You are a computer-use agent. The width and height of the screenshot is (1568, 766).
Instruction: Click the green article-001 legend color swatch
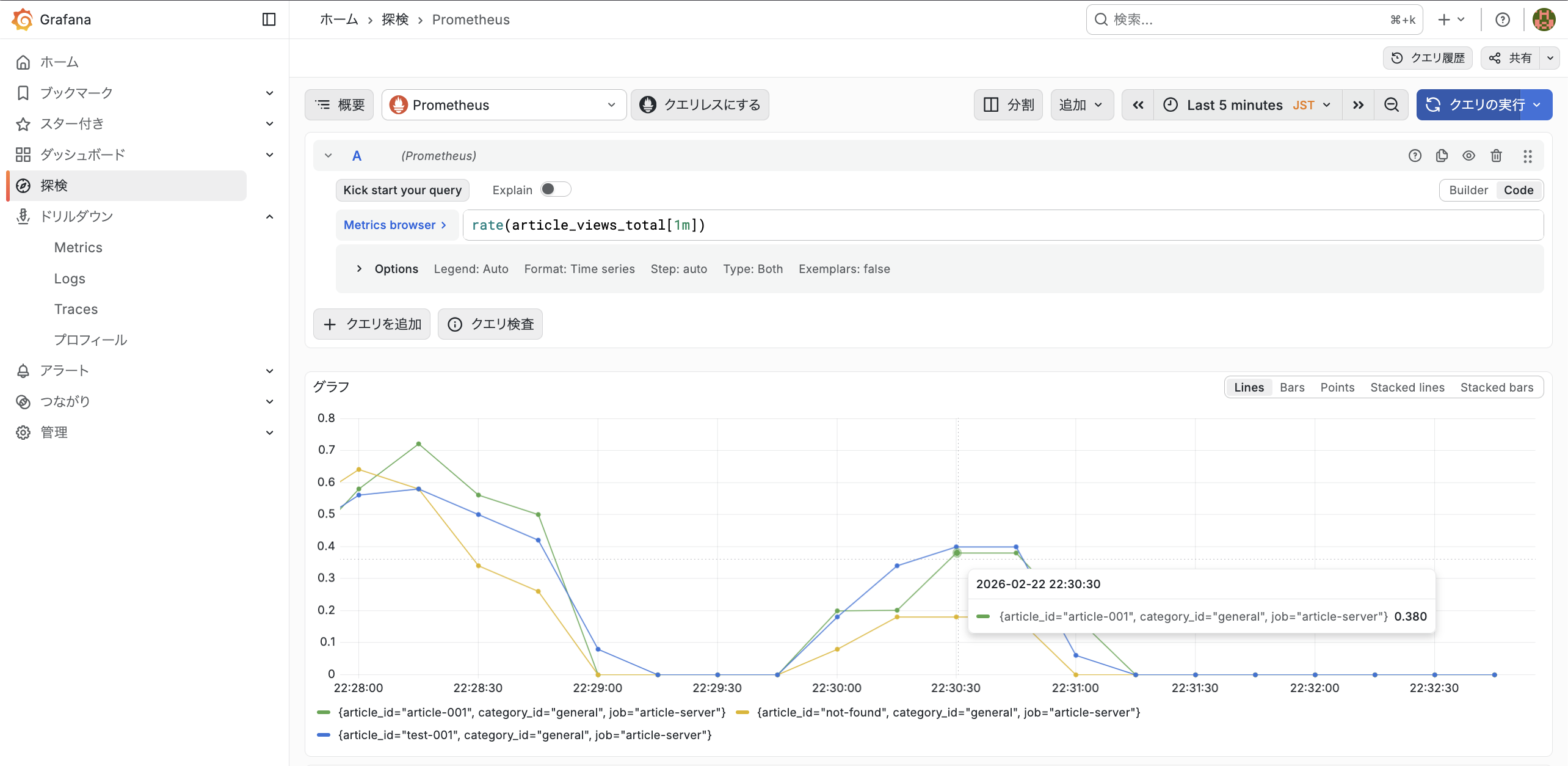pyautogui.click(x=324, y=712)
